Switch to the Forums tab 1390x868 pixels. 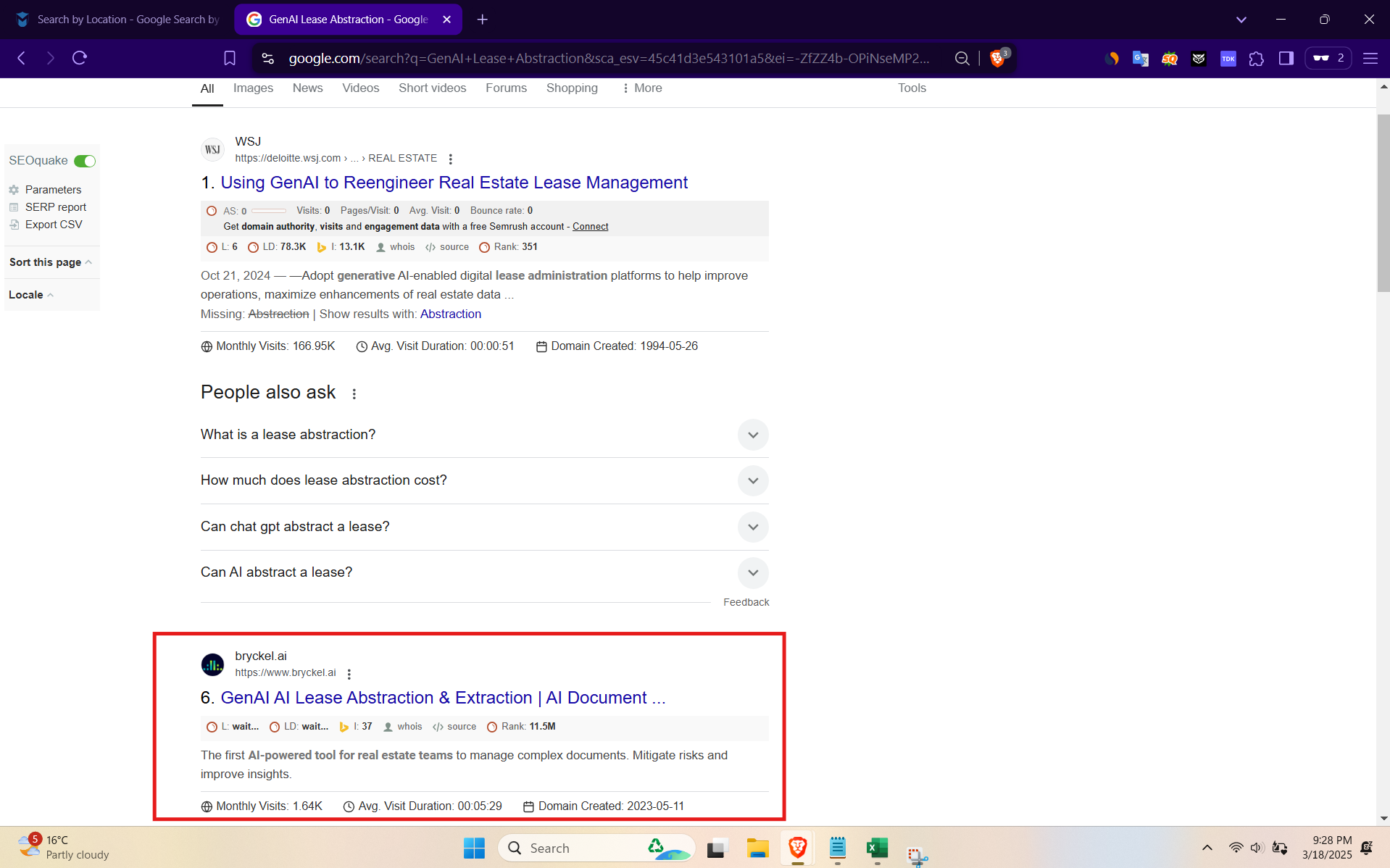point(506,88)
